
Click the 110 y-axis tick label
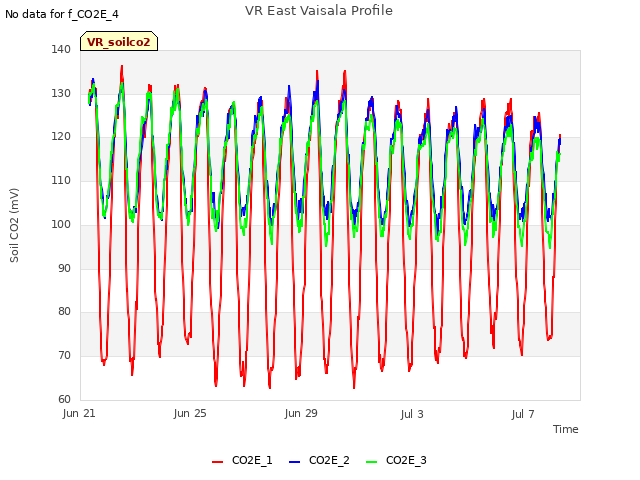(61, 180)
